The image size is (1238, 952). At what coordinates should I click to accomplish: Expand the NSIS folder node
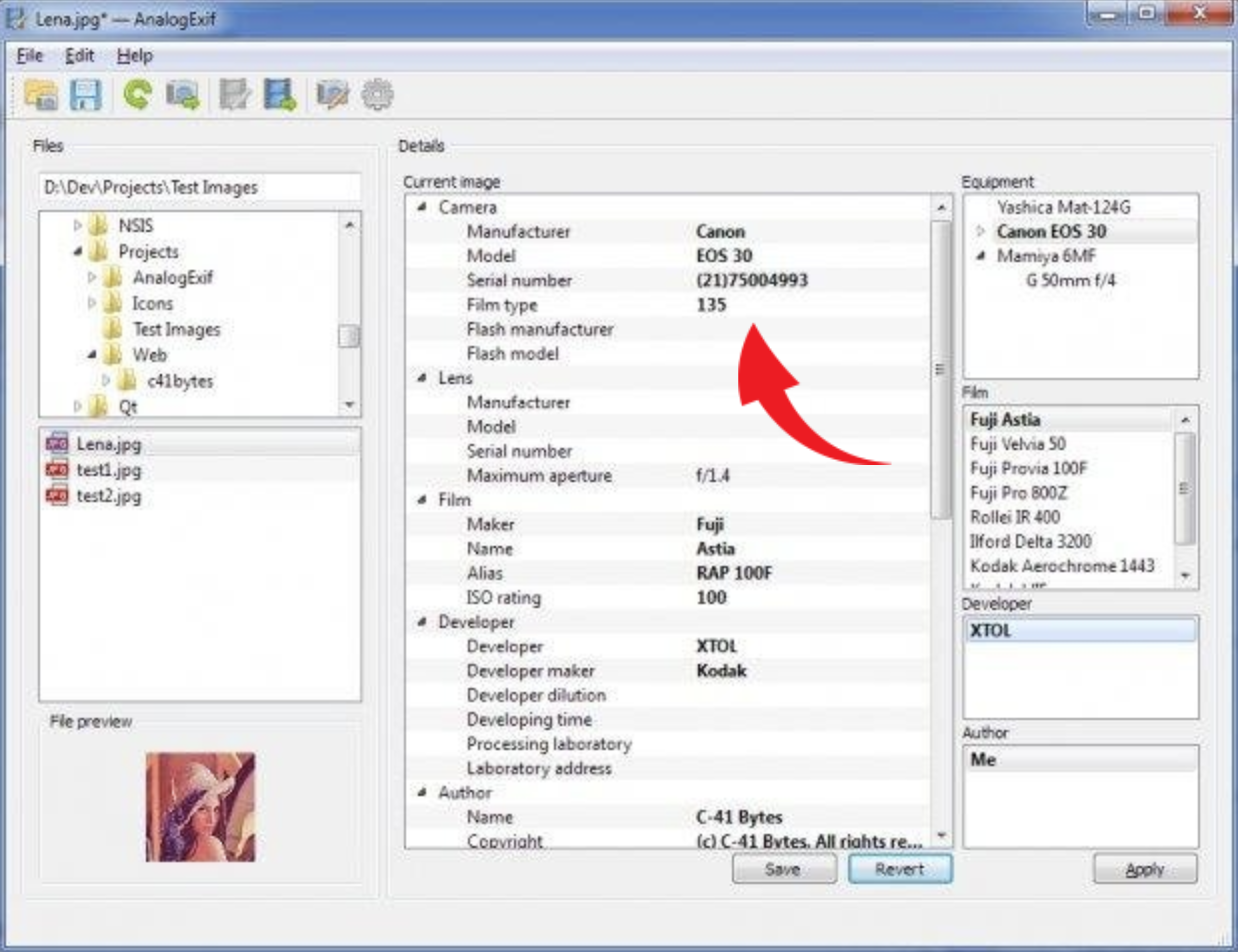coord(78,226)
